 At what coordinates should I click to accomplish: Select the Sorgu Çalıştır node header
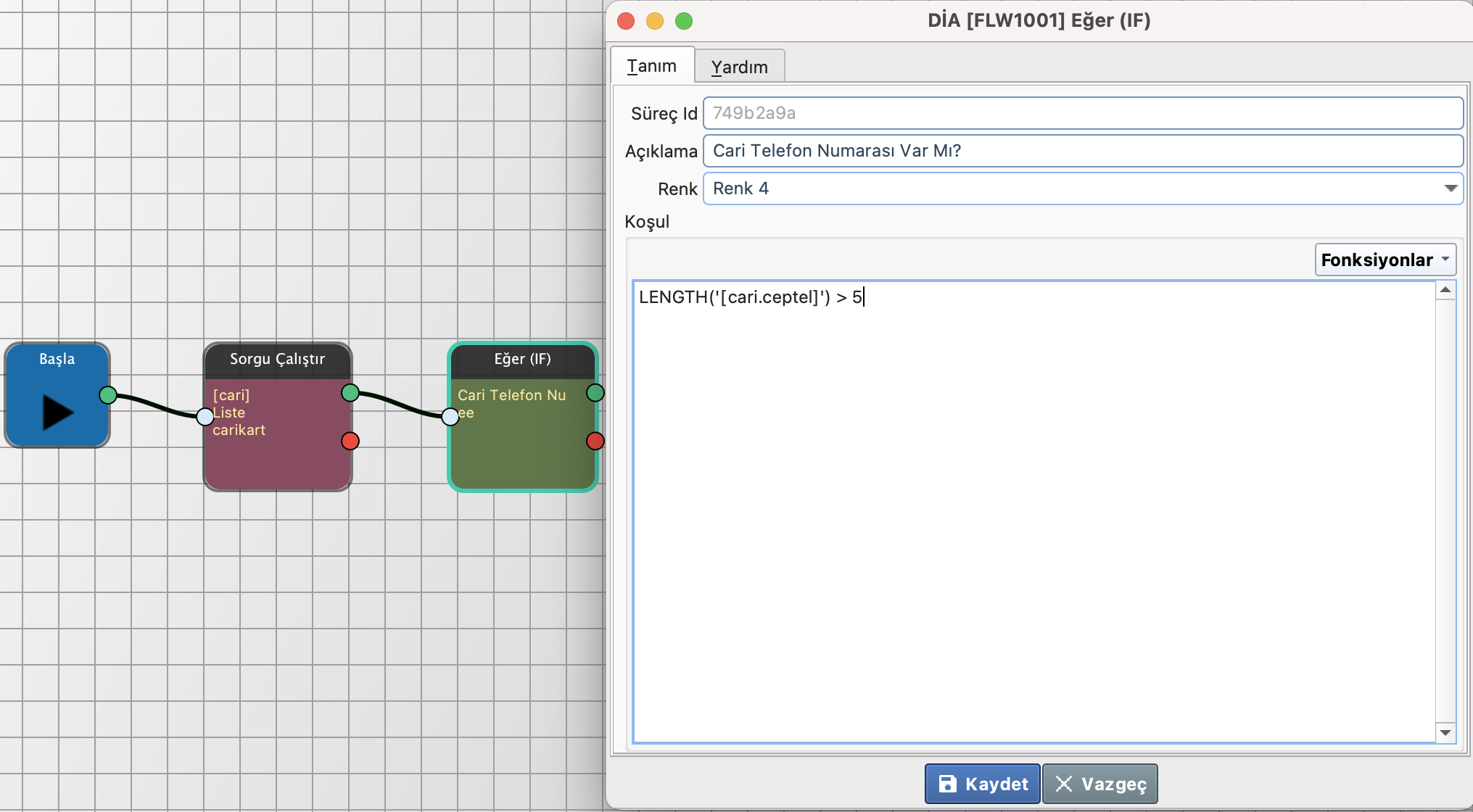[x=278, y=360]
